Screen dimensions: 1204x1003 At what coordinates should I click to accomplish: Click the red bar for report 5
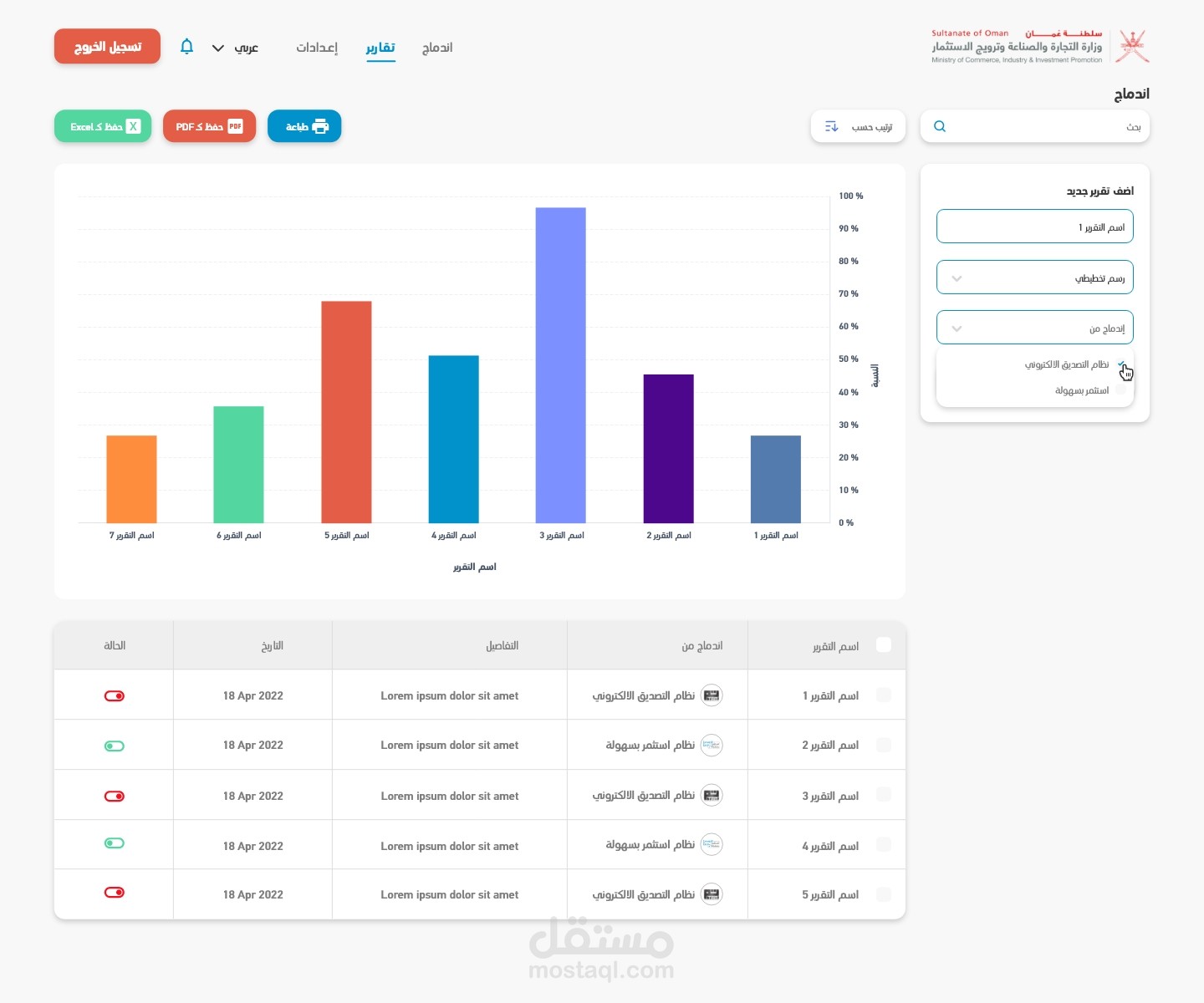(x=346, y=412)
